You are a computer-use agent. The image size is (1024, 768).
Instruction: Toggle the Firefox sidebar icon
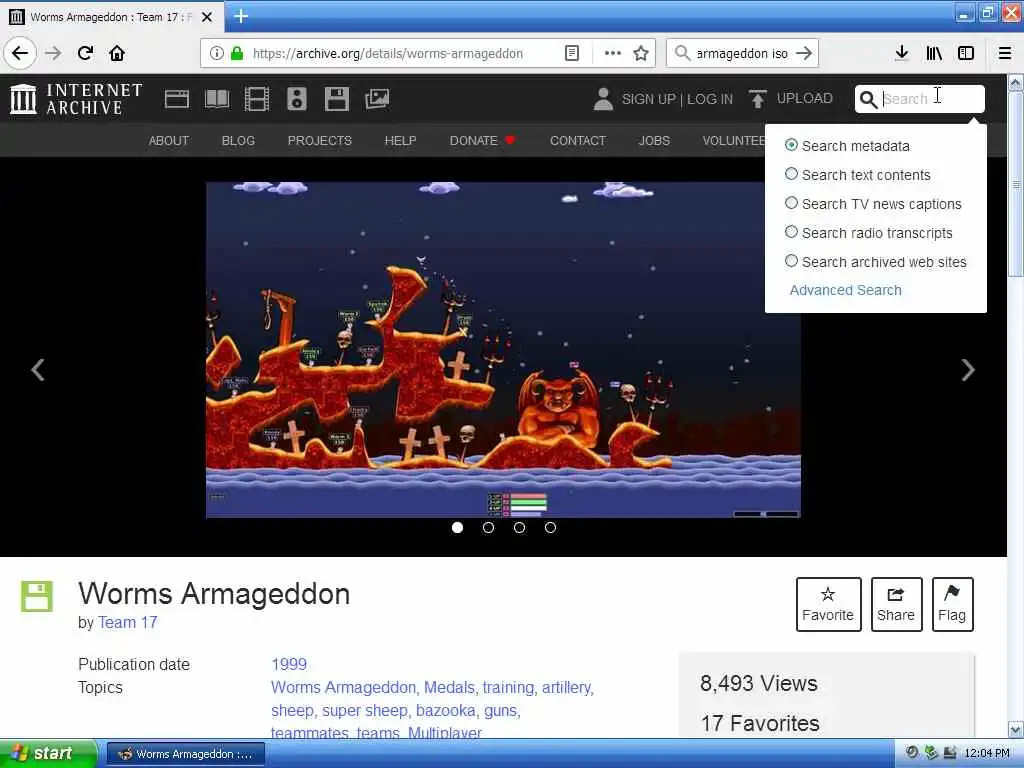tap(966, 53)
